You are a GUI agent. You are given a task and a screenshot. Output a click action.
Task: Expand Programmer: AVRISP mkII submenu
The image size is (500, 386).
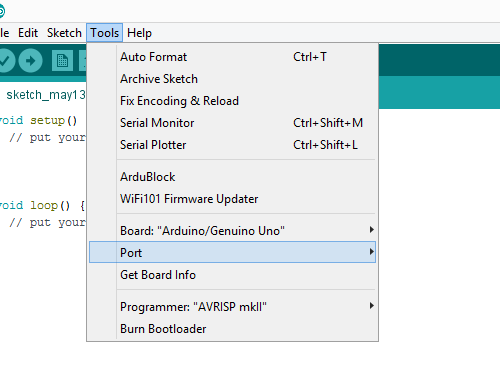pyautogui.click(x=232, y=307)
